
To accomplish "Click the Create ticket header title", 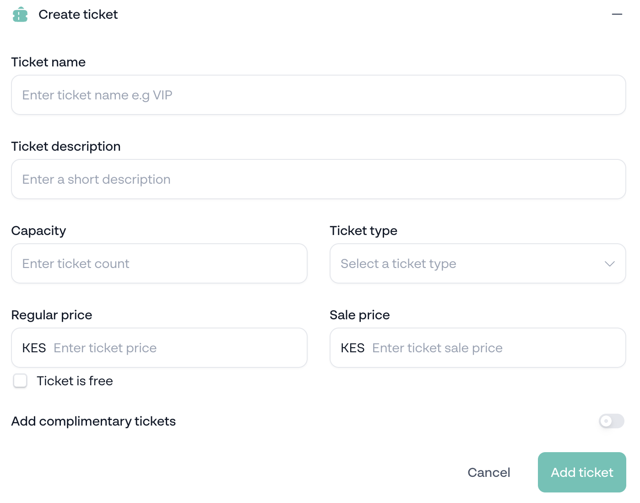I will [78, 15].
